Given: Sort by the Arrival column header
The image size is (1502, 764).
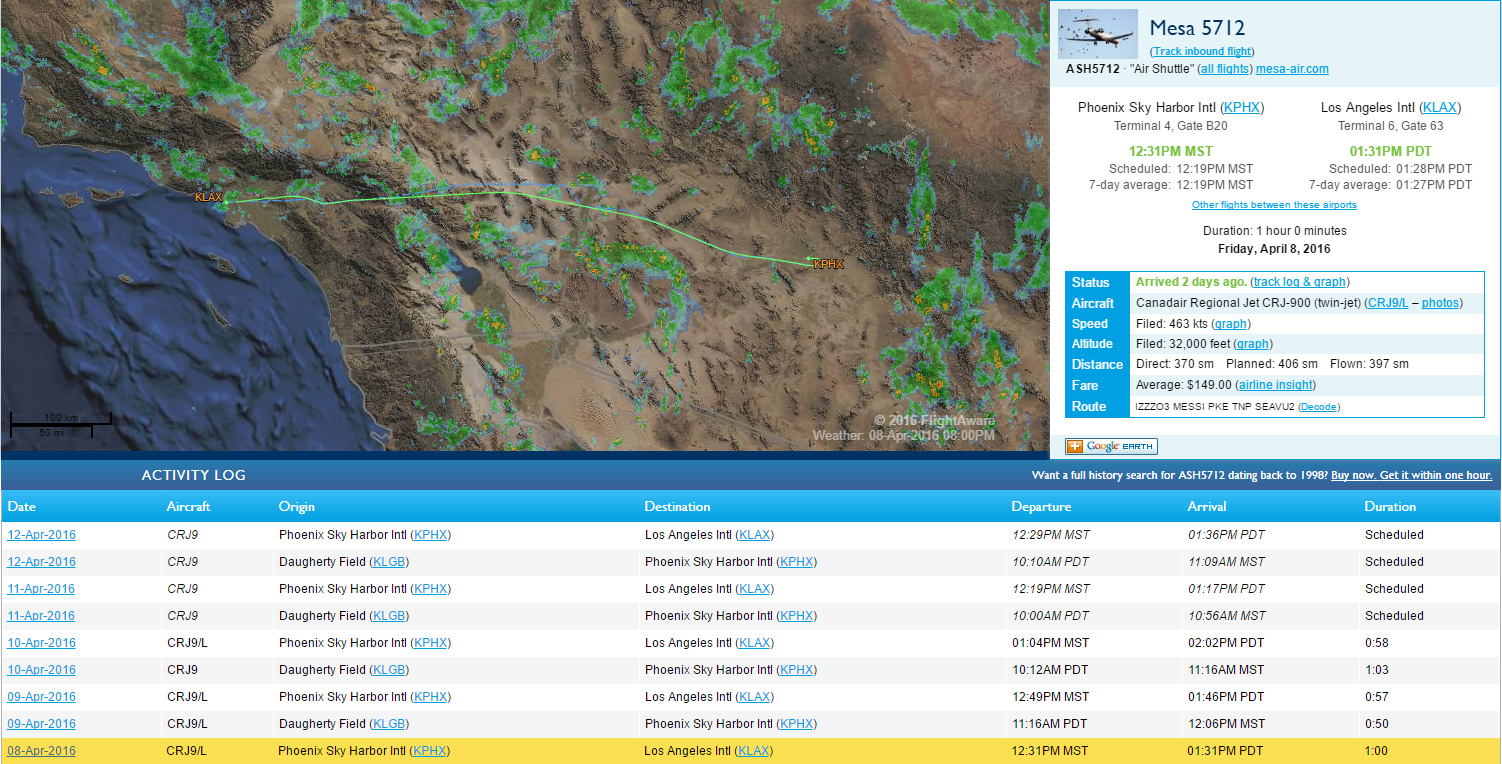Looking at the screenshot, I should pos(1207,507).
